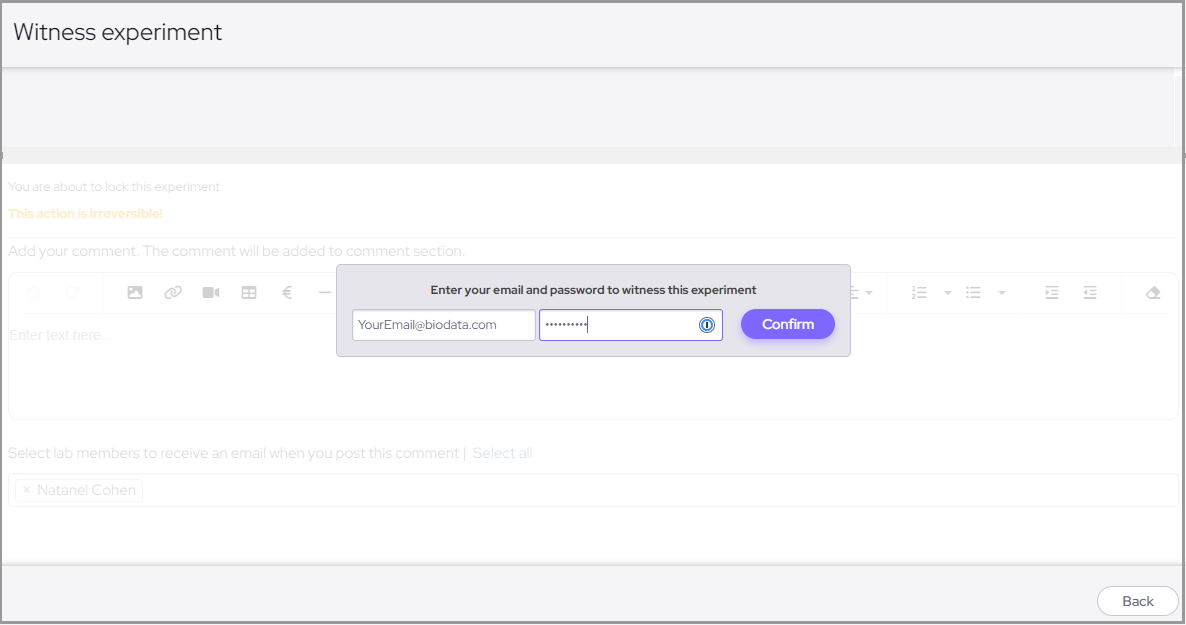Click the decrease indent icon
Image resolution: width=1186 pixels, height=625 pixels.
(1090, 293)
